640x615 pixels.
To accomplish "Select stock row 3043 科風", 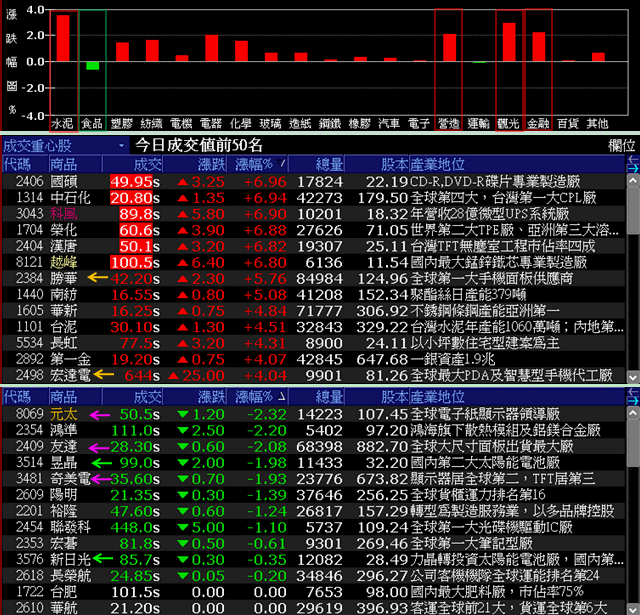I will point(313,213).
